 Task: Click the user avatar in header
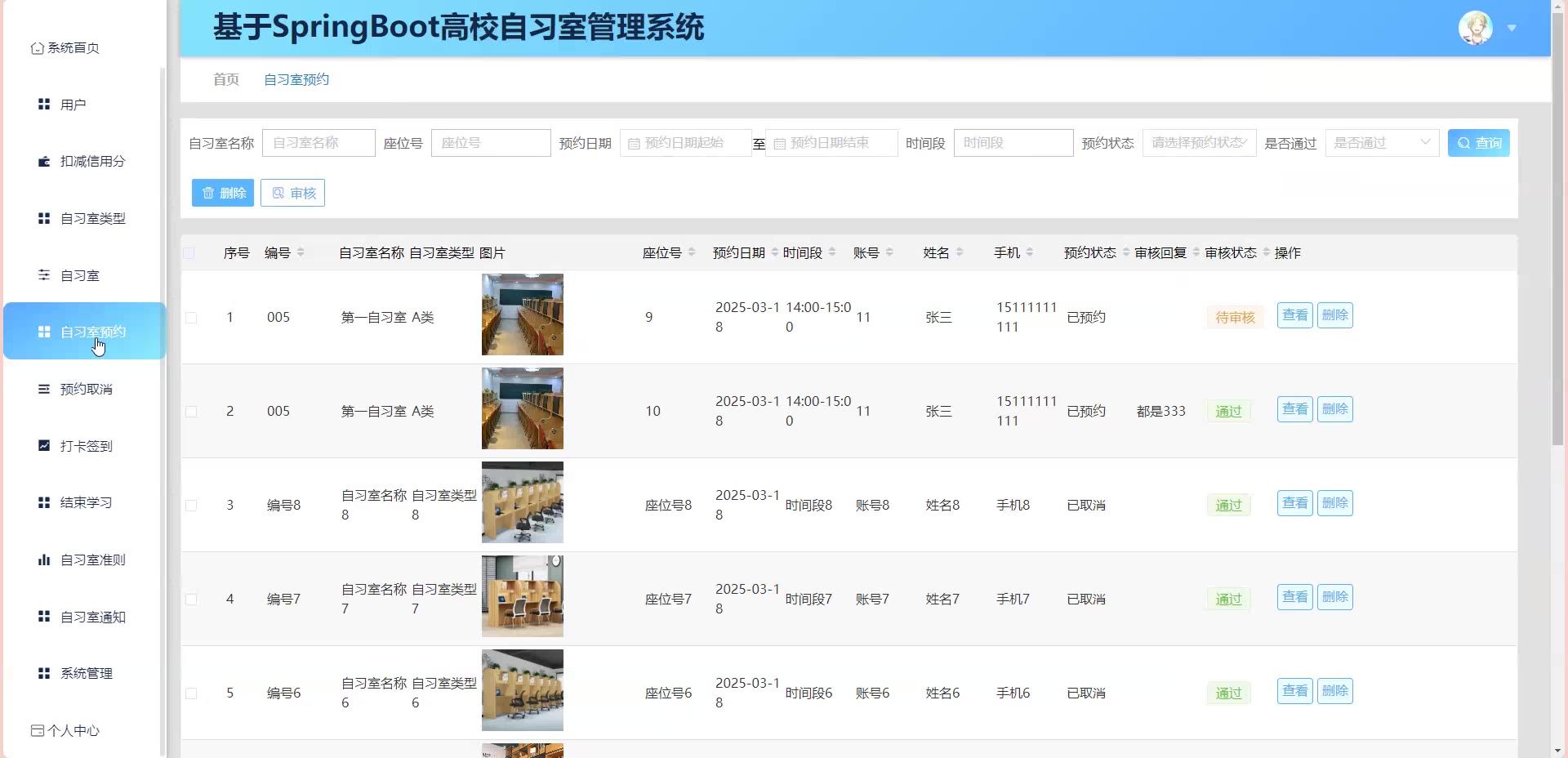point(1475,29)
